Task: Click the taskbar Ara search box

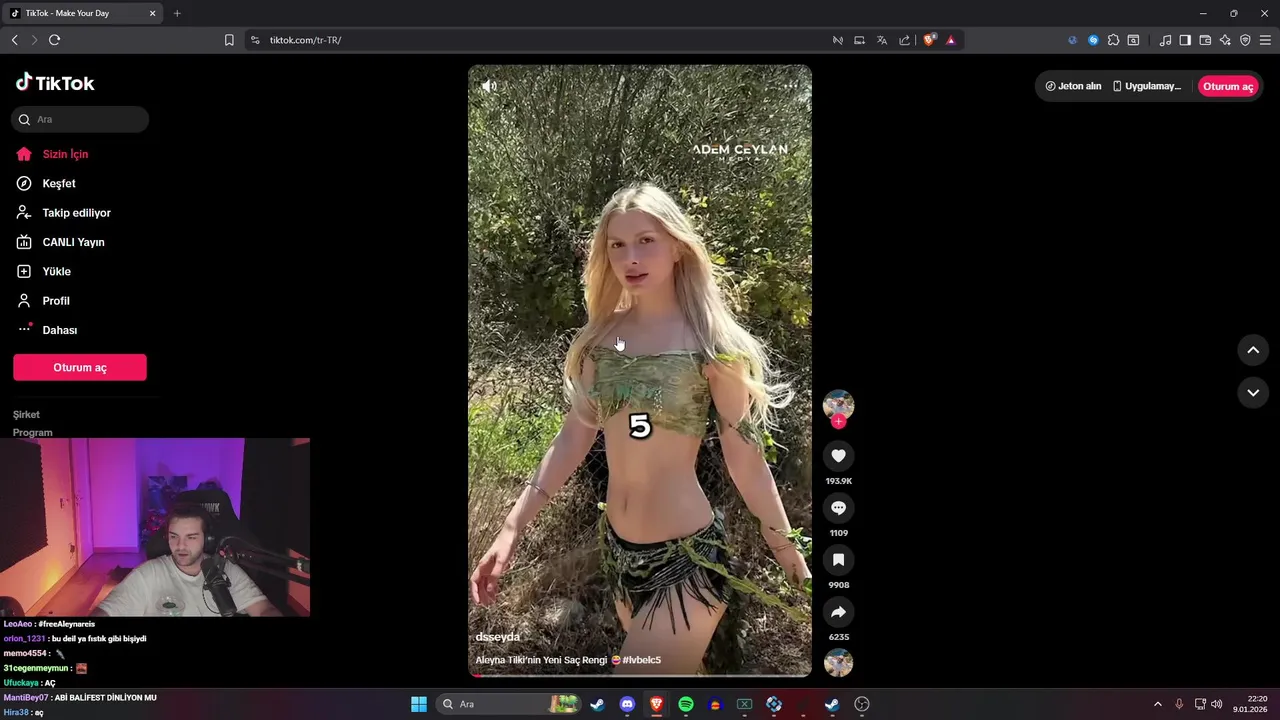Action: coord(509,704)
